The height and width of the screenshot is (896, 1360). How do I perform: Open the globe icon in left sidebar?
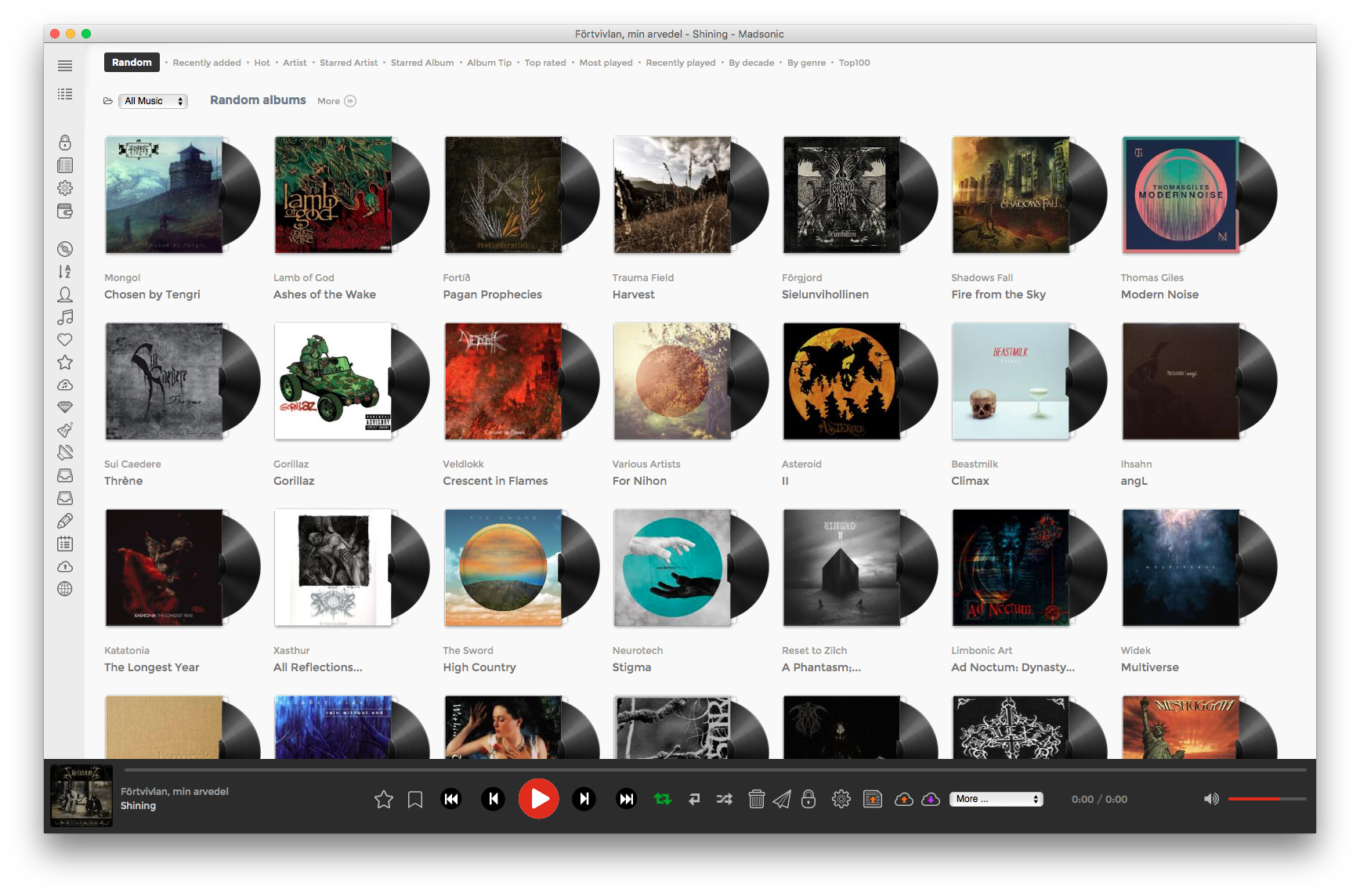pyautogui.click(x=65, y=589)
